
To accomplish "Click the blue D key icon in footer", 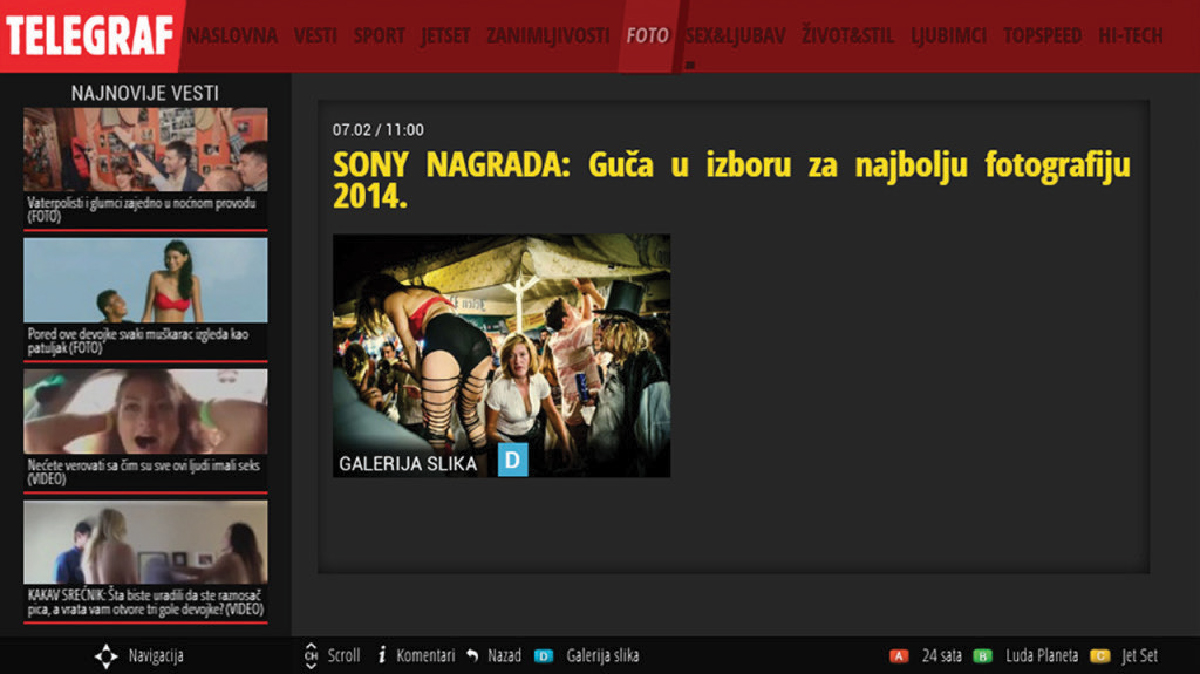I will 543,656.
